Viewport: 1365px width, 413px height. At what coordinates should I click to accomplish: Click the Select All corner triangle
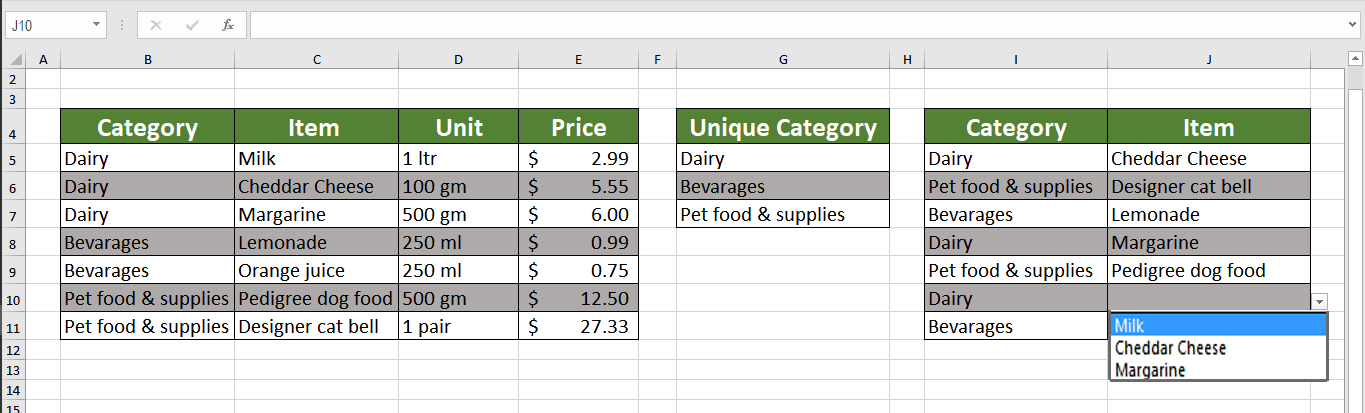pyautogui.click(x=14, y=60)
